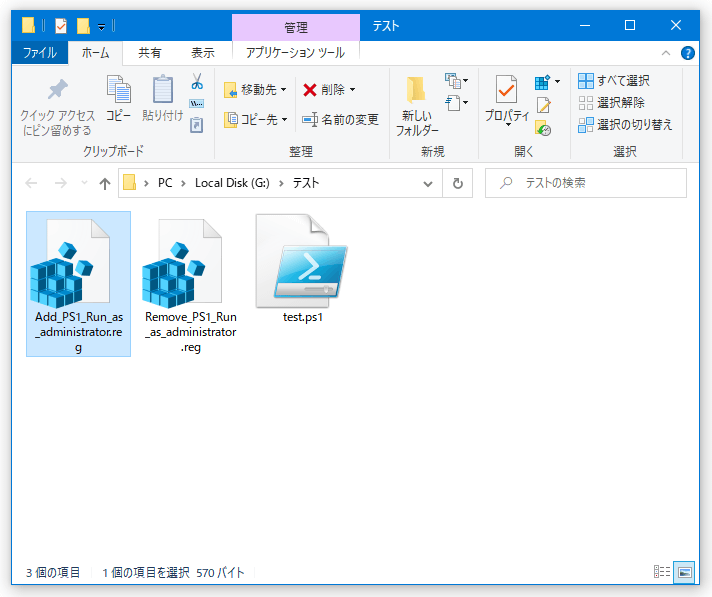Click the Copy path icon

click(x=197, y=104)
